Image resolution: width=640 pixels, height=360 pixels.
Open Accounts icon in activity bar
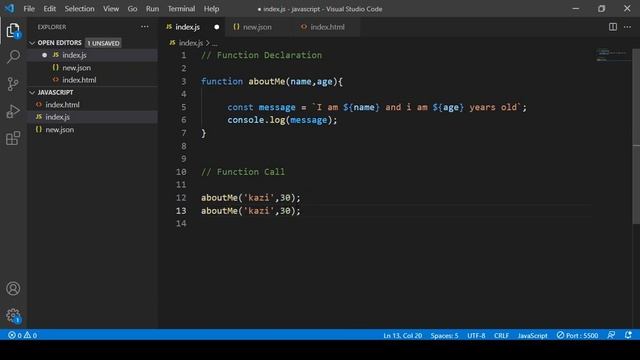[13, 289]
